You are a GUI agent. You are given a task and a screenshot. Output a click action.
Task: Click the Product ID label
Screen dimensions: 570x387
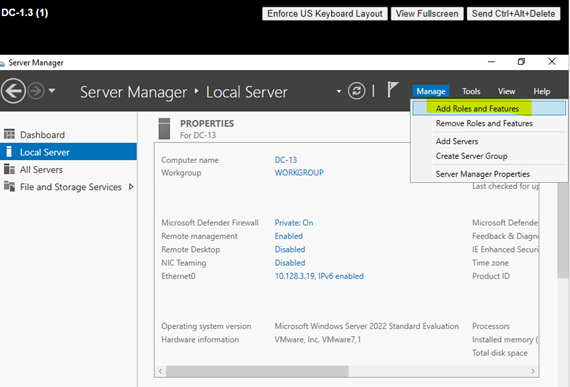(491, 276)
